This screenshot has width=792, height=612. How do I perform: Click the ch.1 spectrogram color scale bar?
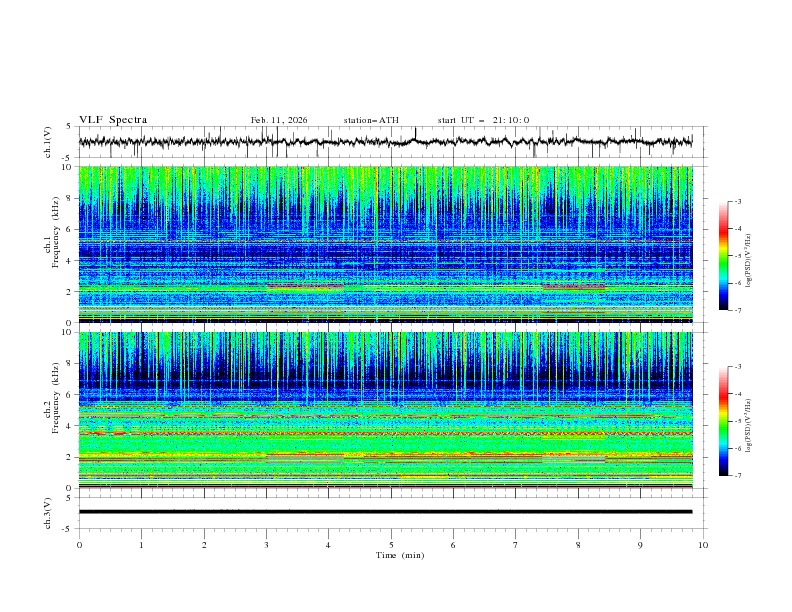[724, 256]
